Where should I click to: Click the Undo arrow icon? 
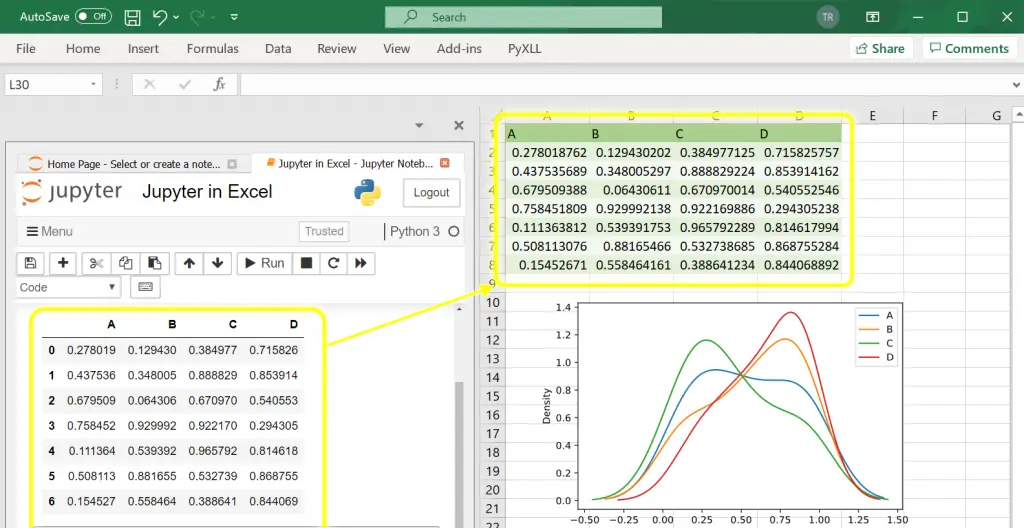(160, 17)
